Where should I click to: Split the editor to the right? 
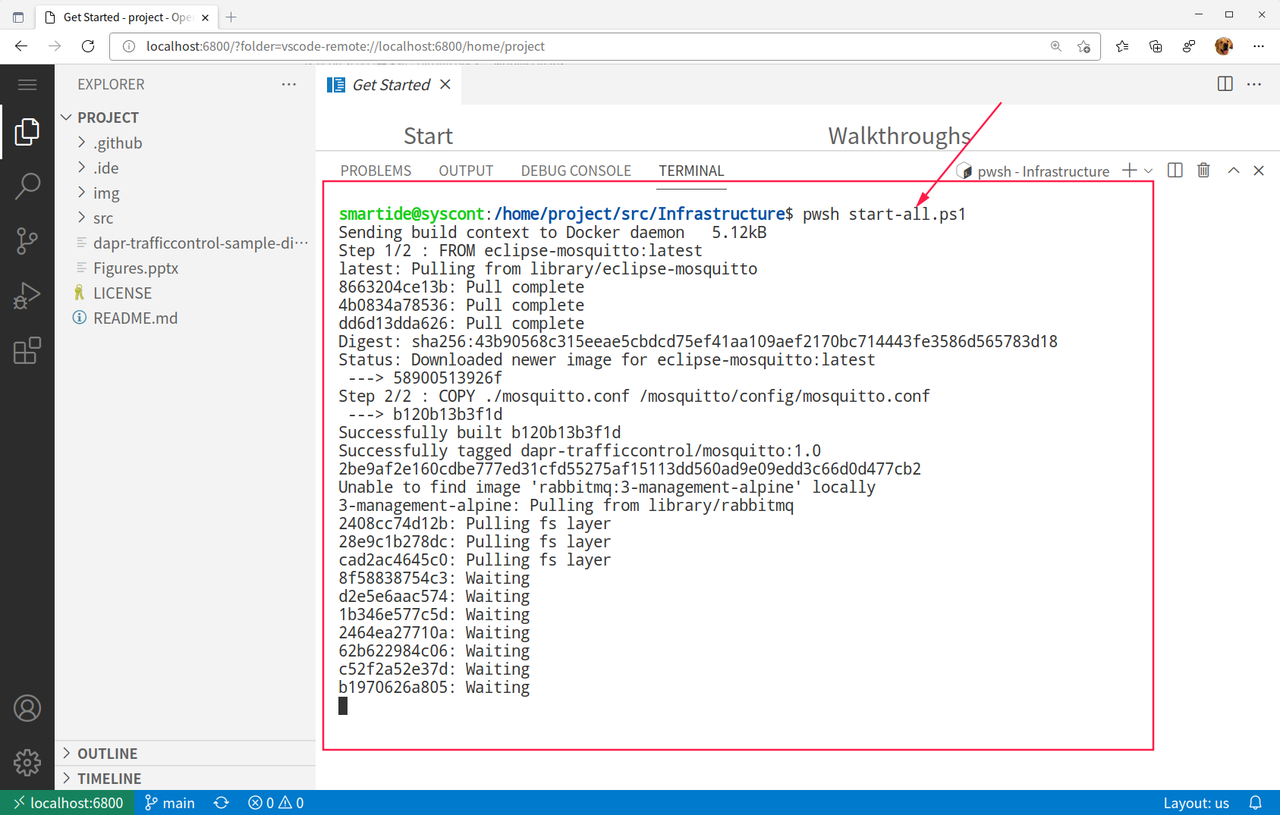(1225, 85)
